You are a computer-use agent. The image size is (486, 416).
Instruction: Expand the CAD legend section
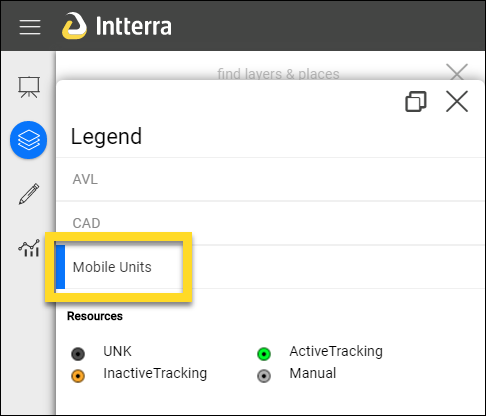tap(270, 223)
